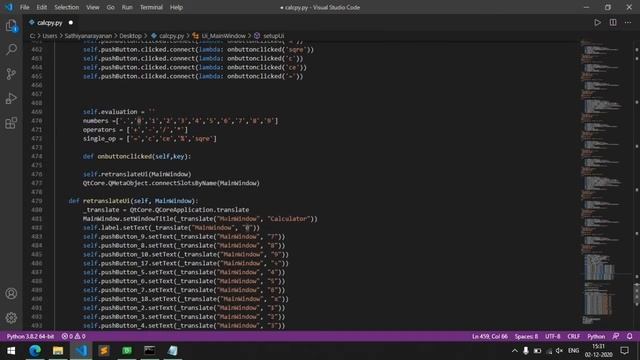The width and height of the screenshot is (640, 360).
Task: Open the Accounts icon in activity bar
Action: click(x=11, y=293)
